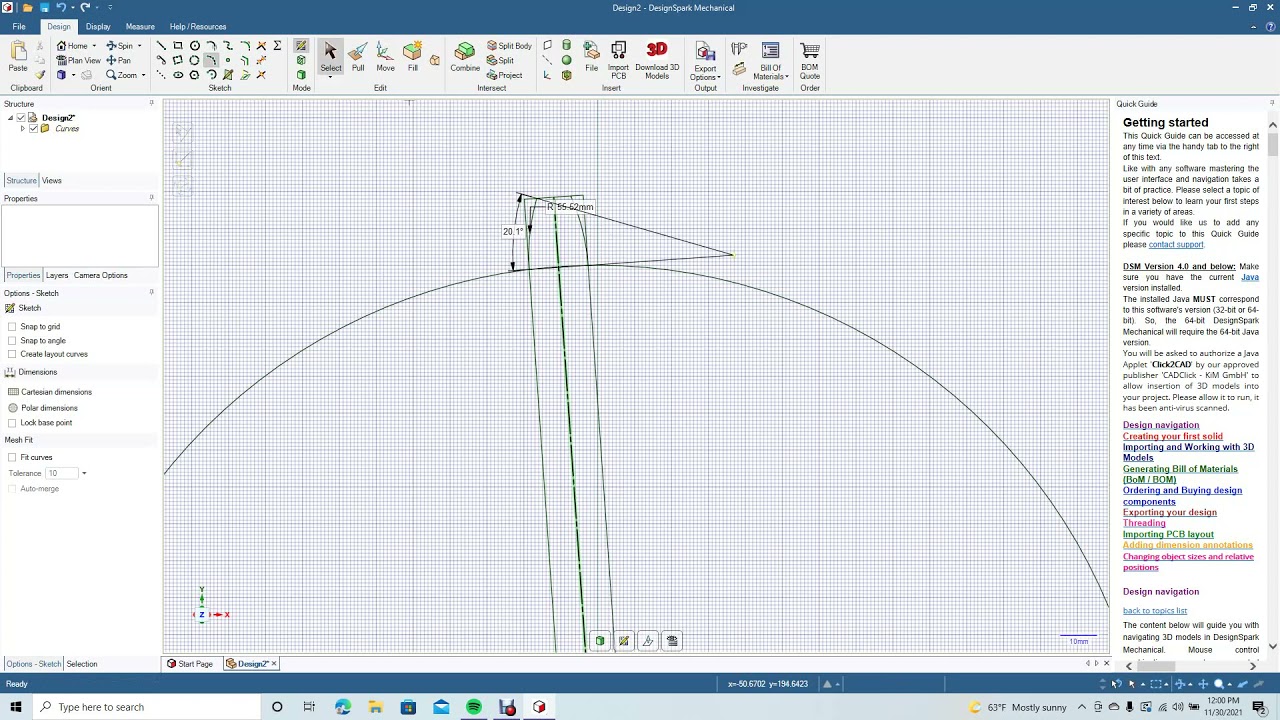Toggle Design2 visibility checkbox
The image size is (1280, 720).
pyautogui.click(x=21, y=118)
